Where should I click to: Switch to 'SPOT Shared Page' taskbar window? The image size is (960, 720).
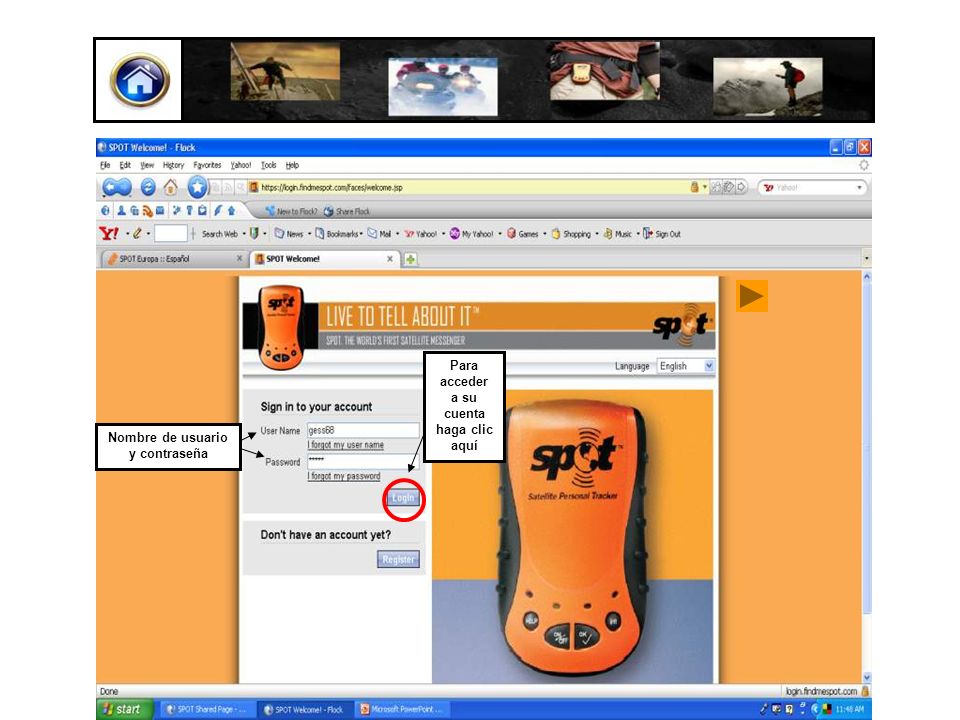pos(206,710)
